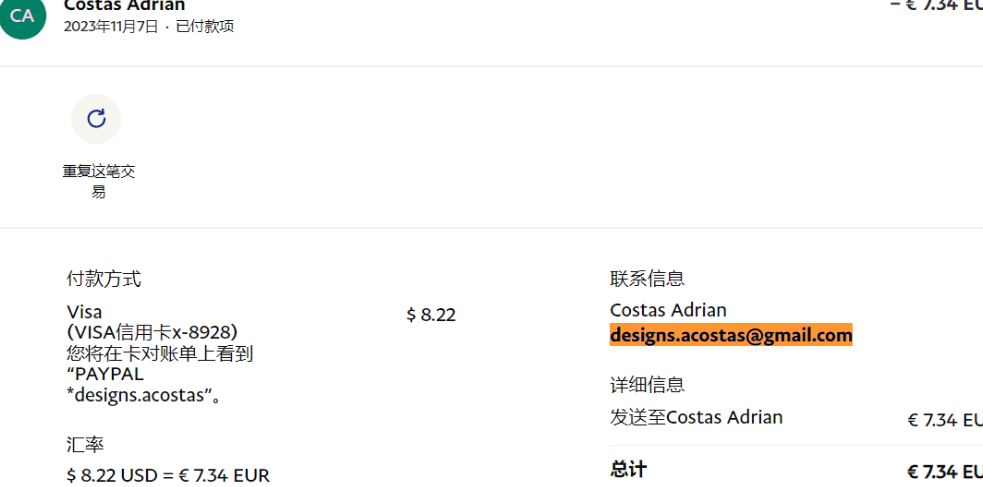Click the 总计 total label
This screenshot has width=983, height=487.
click(x=628, y=469)
